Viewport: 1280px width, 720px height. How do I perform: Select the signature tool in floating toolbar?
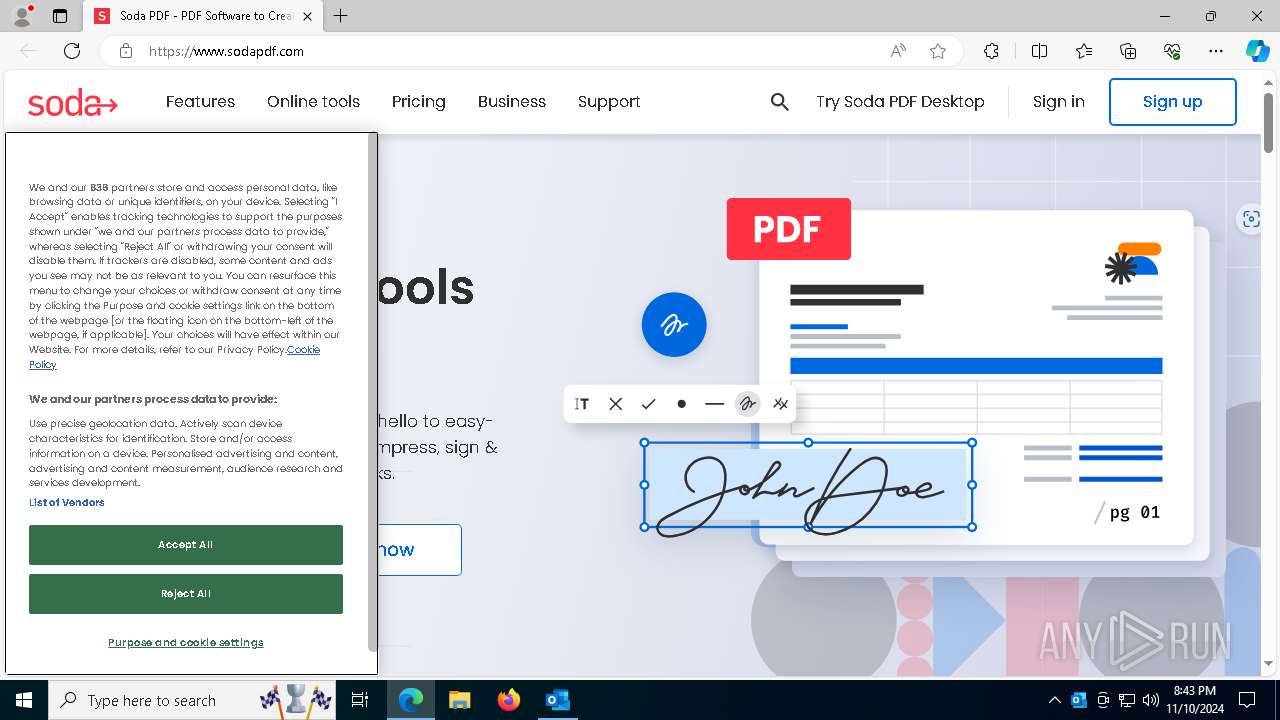[748, 404]
